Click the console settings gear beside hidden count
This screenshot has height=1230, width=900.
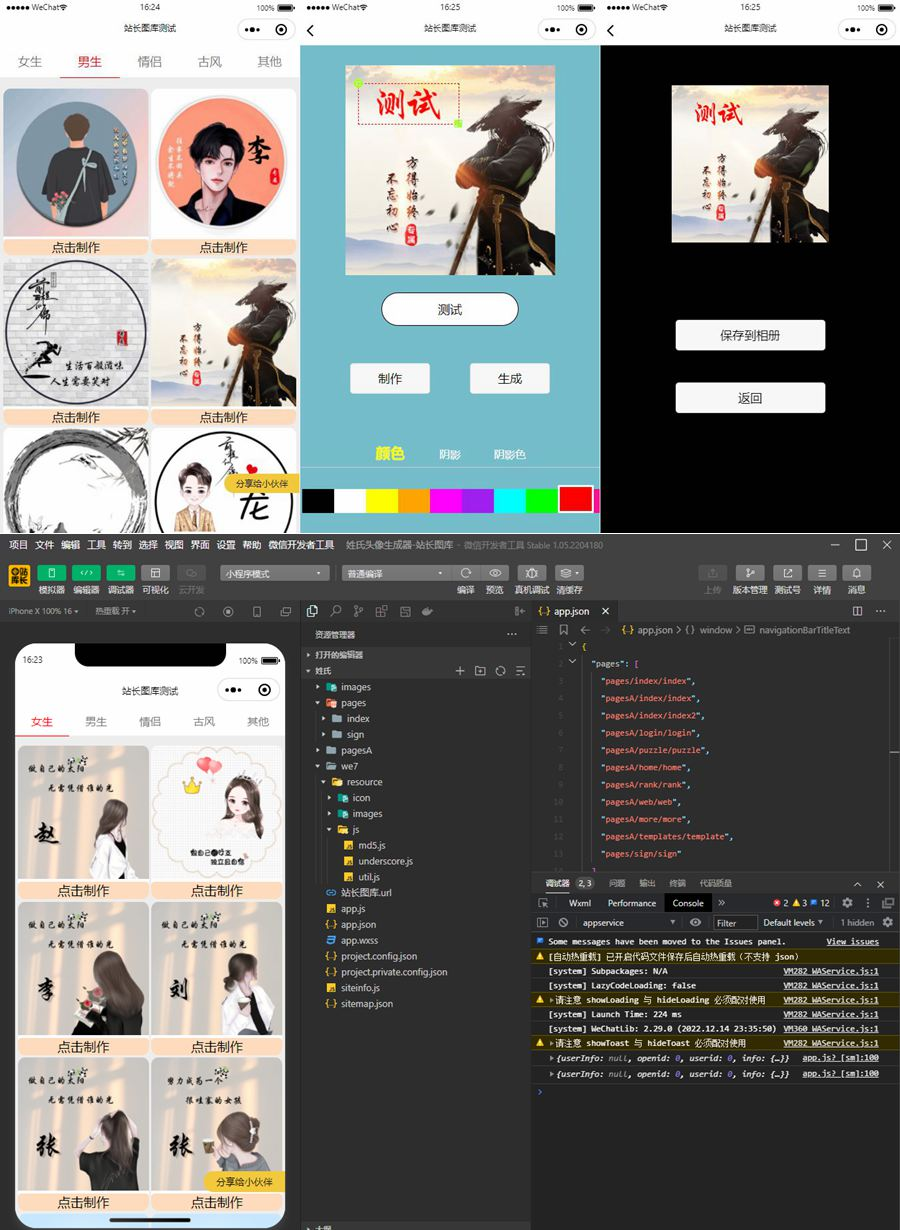pos(887,923)
